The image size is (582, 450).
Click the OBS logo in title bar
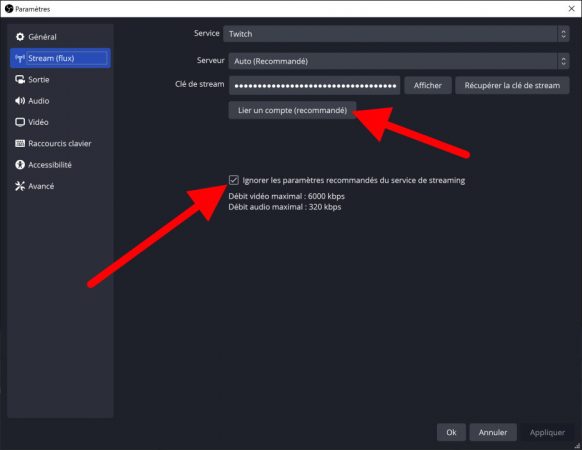click(9, 9)
